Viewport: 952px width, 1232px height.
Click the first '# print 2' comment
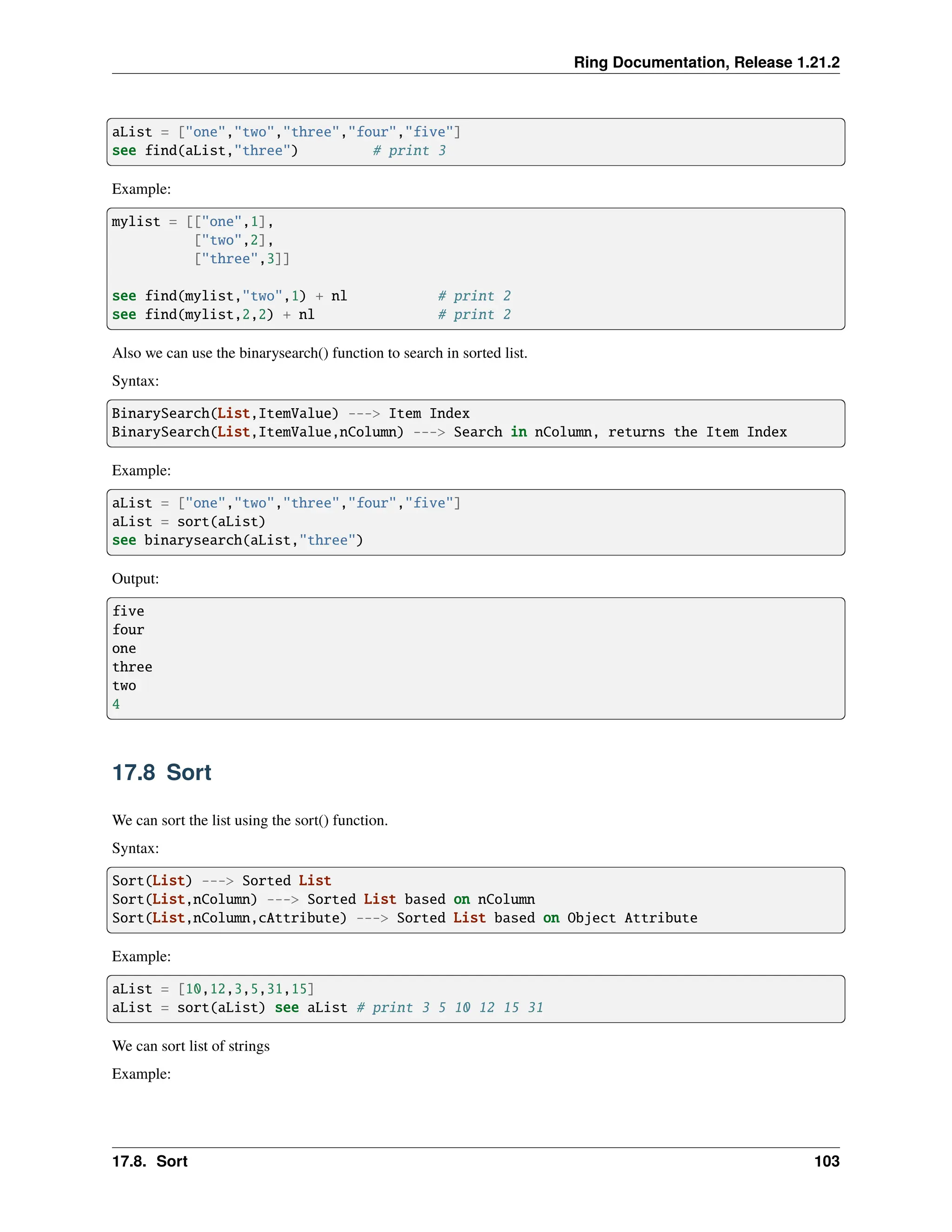point(474,296)
